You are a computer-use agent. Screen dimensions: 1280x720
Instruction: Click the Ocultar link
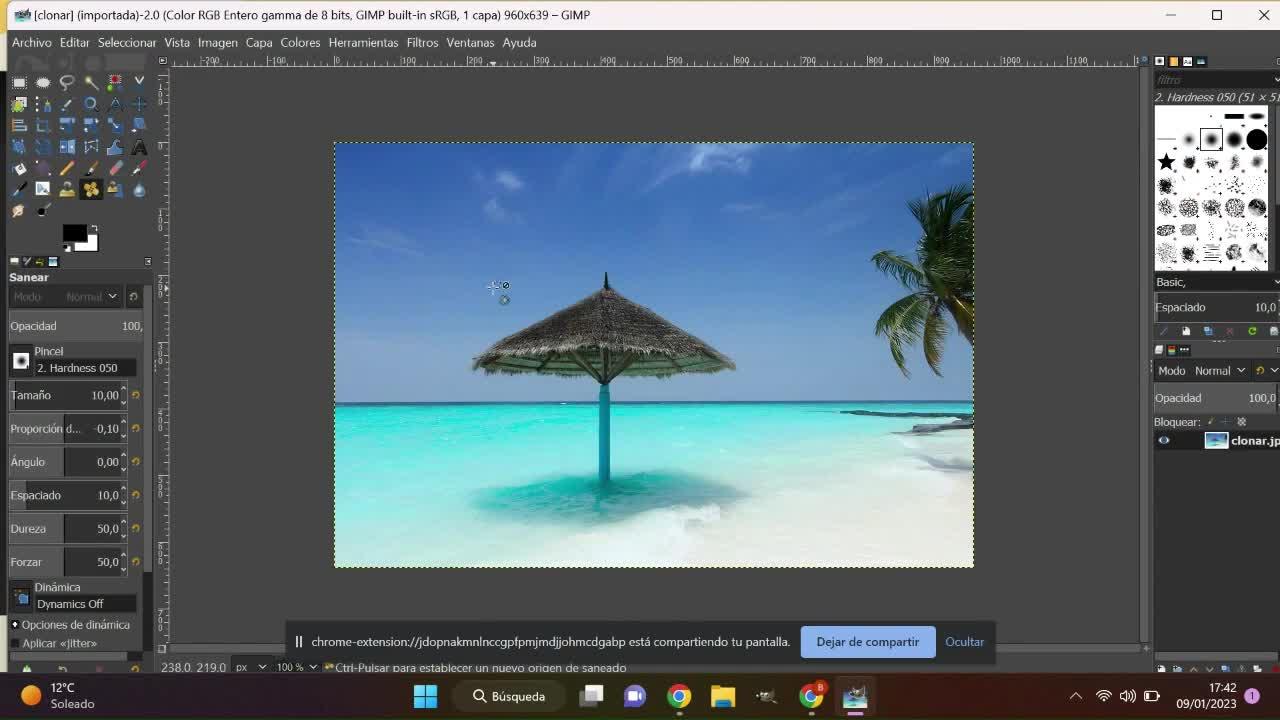tap(965, 642)
